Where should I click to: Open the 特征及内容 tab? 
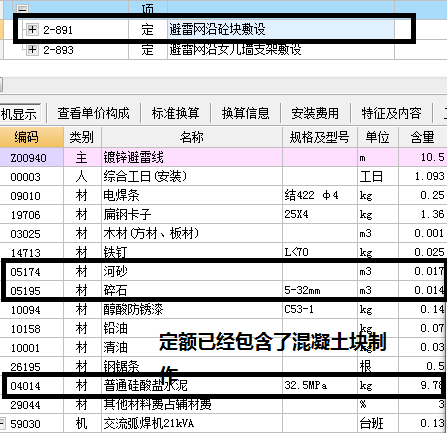[x=391, y=113]
